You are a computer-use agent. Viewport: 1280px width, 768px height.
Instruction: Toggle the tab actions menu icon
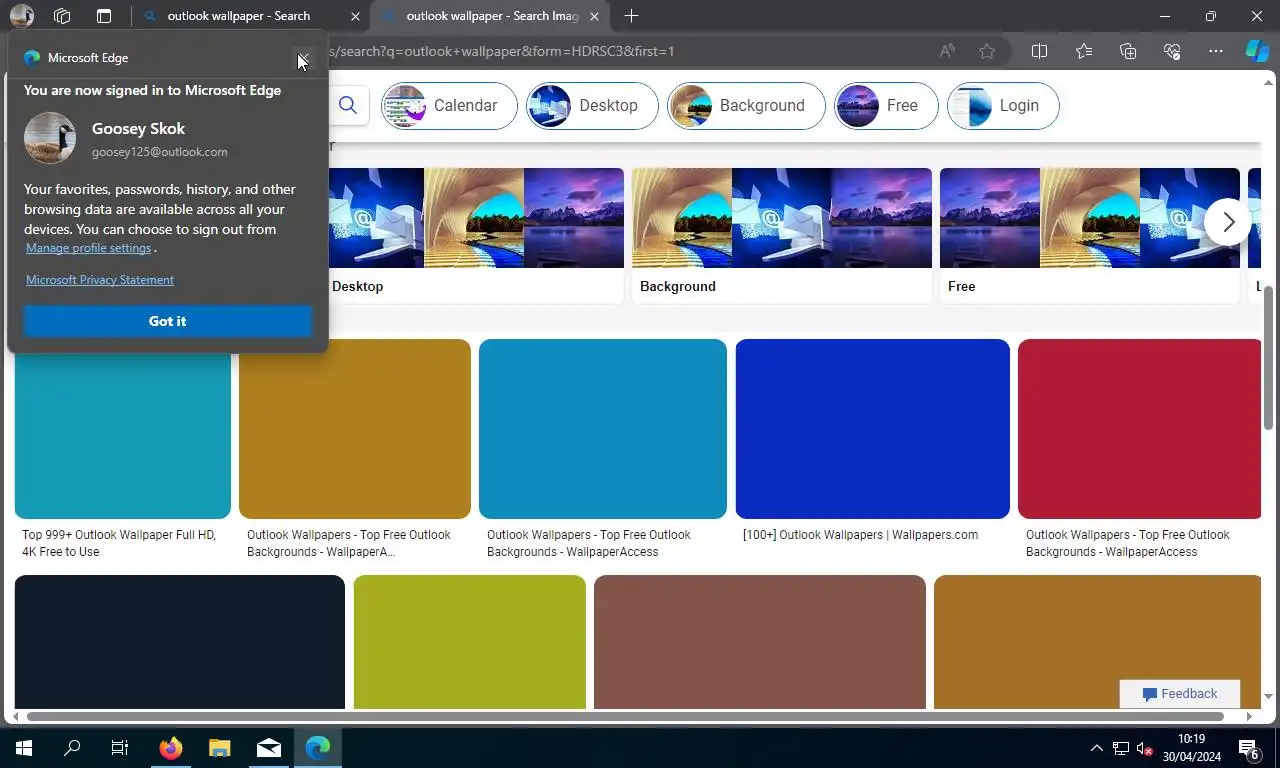tap(104, 16)
